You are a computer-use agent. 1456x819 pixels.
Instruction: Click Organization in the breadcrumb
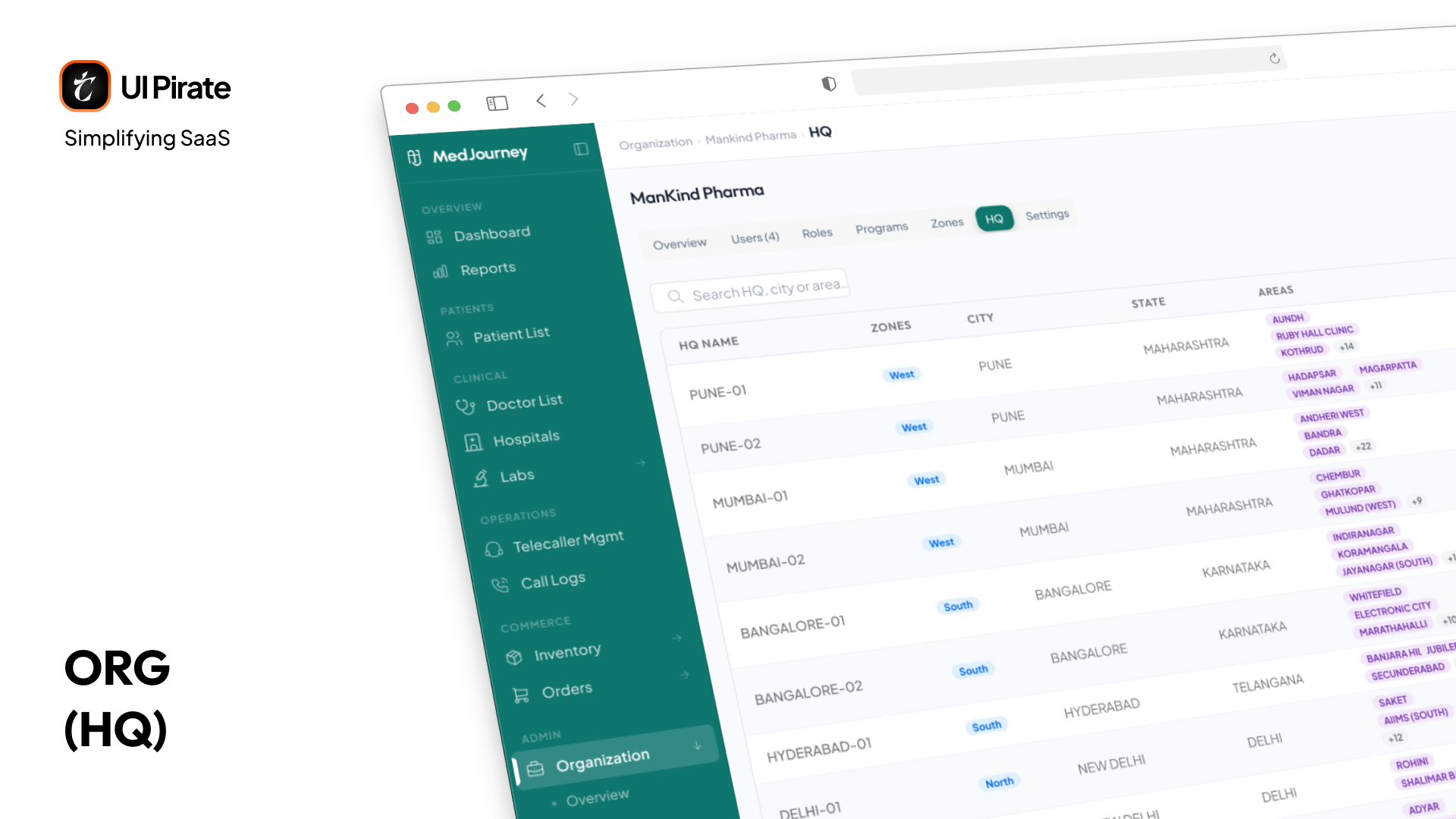point(656,143)
